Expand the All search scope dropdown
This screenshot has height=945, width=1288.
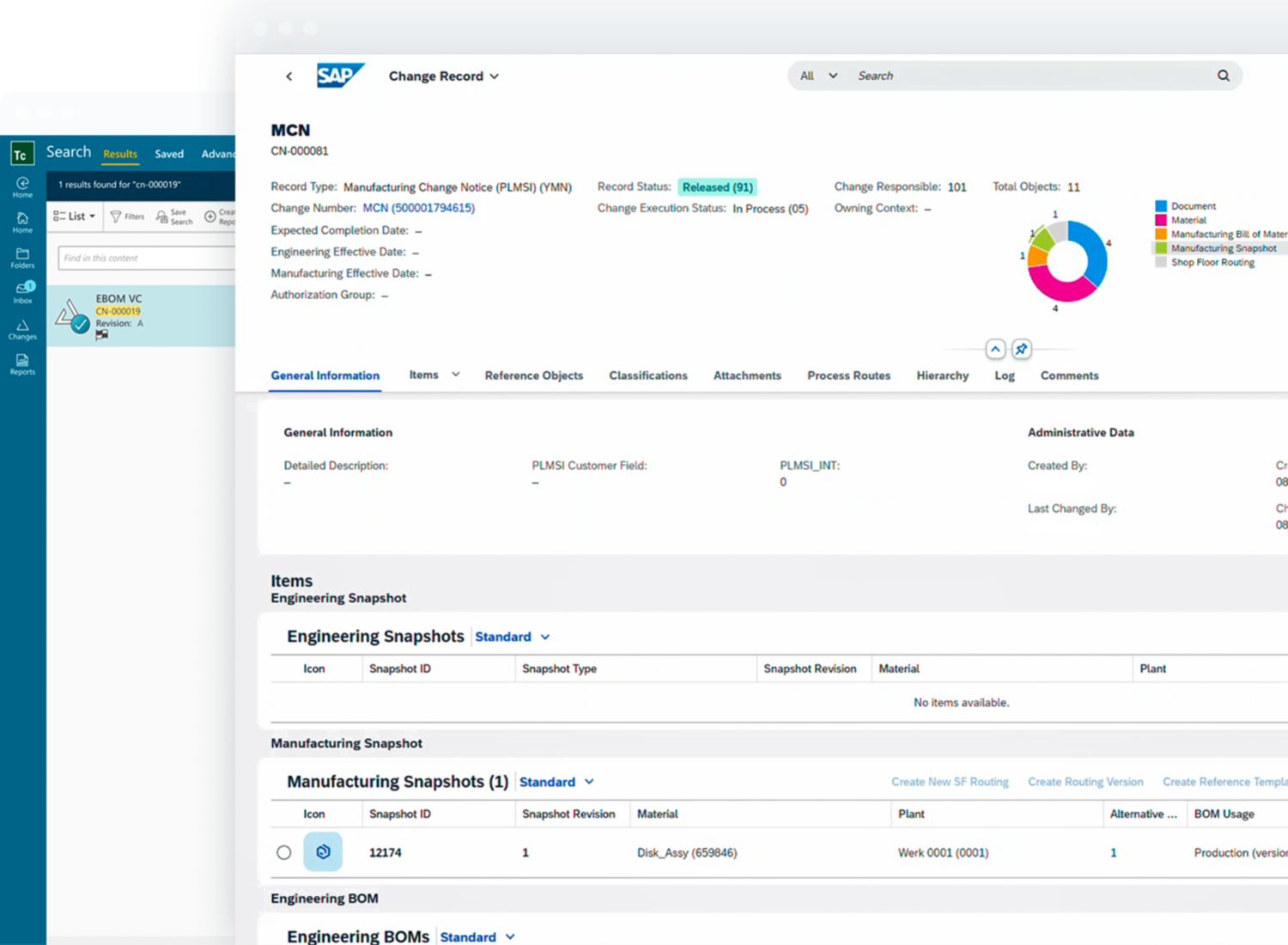818,76
